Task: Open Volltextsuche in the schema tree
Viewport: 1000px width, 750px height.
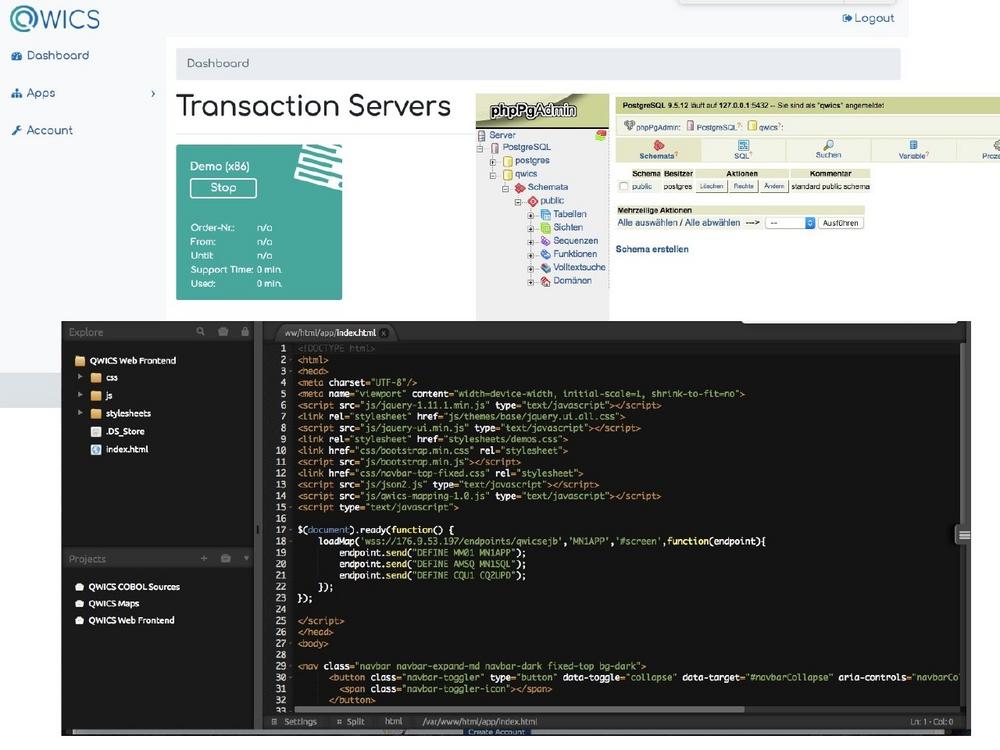Action: (579, 268)
